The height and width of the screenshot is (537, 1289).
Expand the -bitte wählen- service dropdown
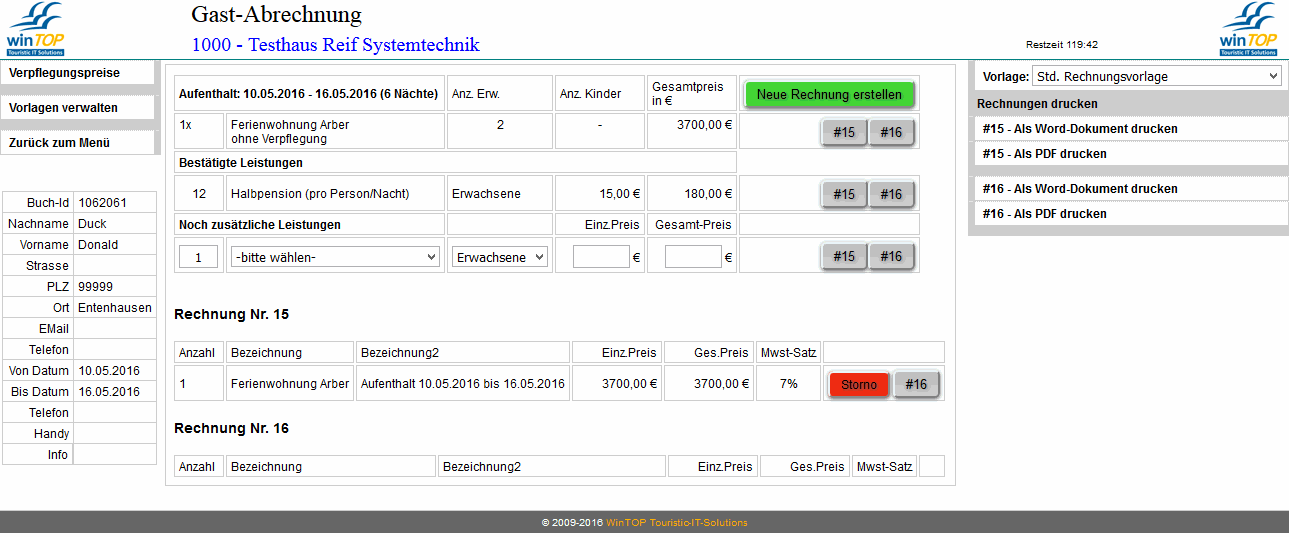point(335,257)
